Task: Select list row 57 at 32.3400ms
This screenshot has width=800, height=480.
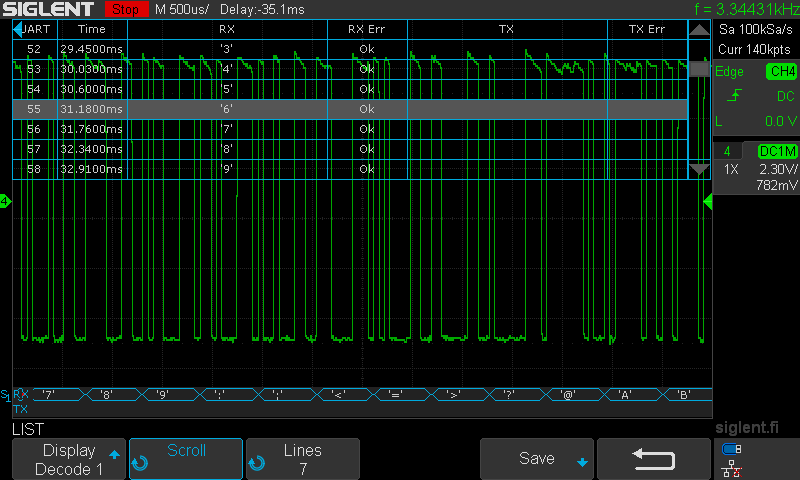Action: [x=350, y=149]
